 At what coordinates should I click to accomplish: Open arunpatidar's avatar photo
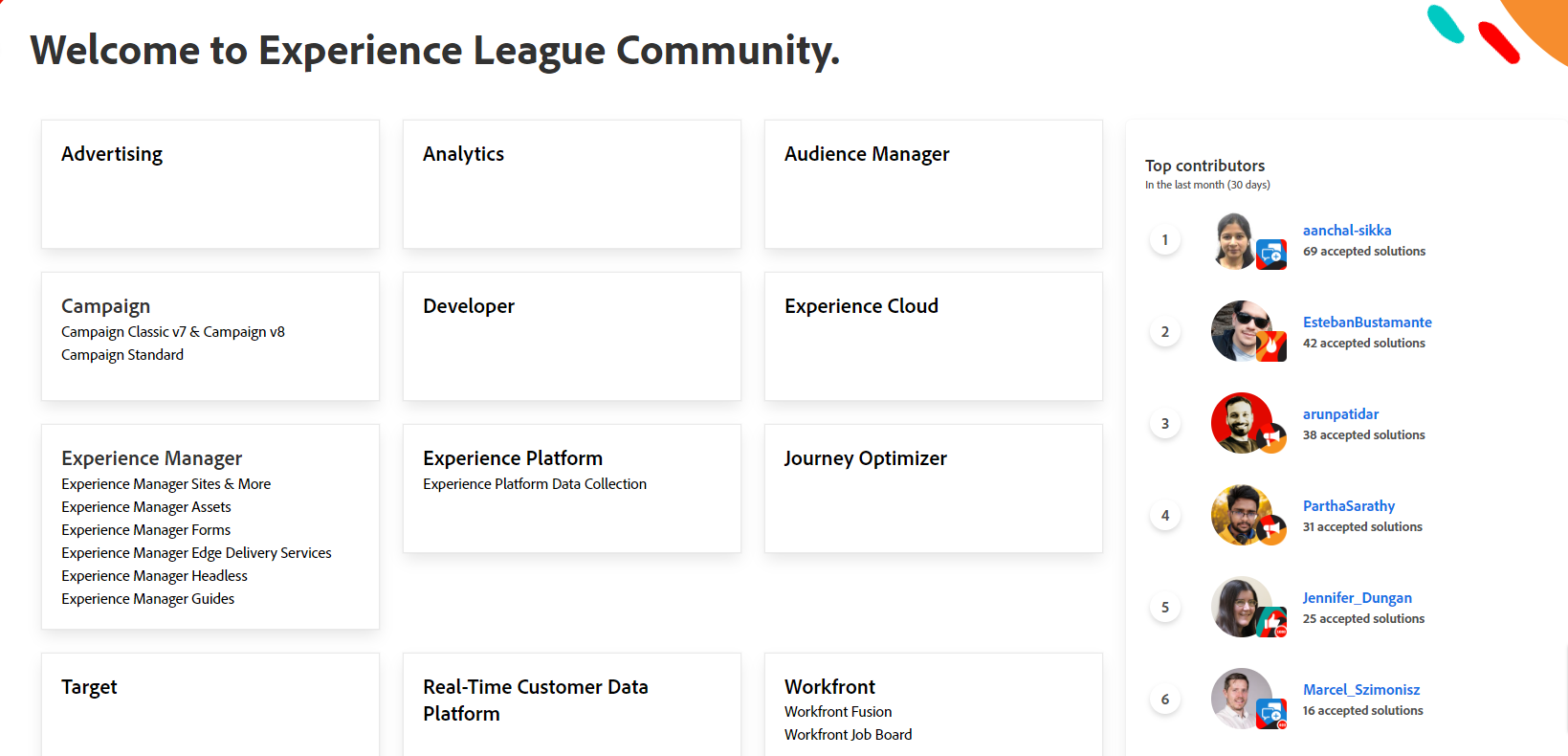1241,423
